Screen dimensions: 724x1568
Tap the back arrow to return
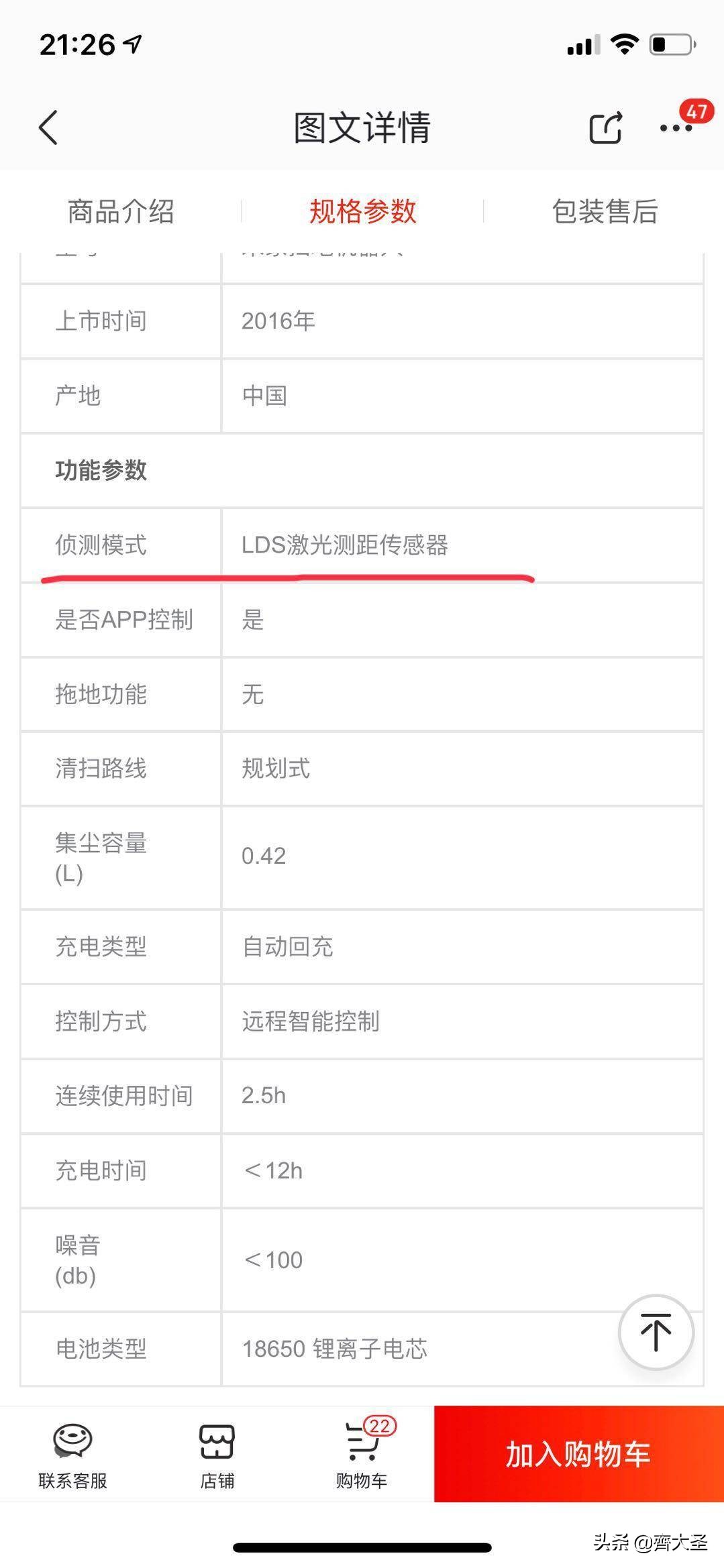(x=47, y=129)
